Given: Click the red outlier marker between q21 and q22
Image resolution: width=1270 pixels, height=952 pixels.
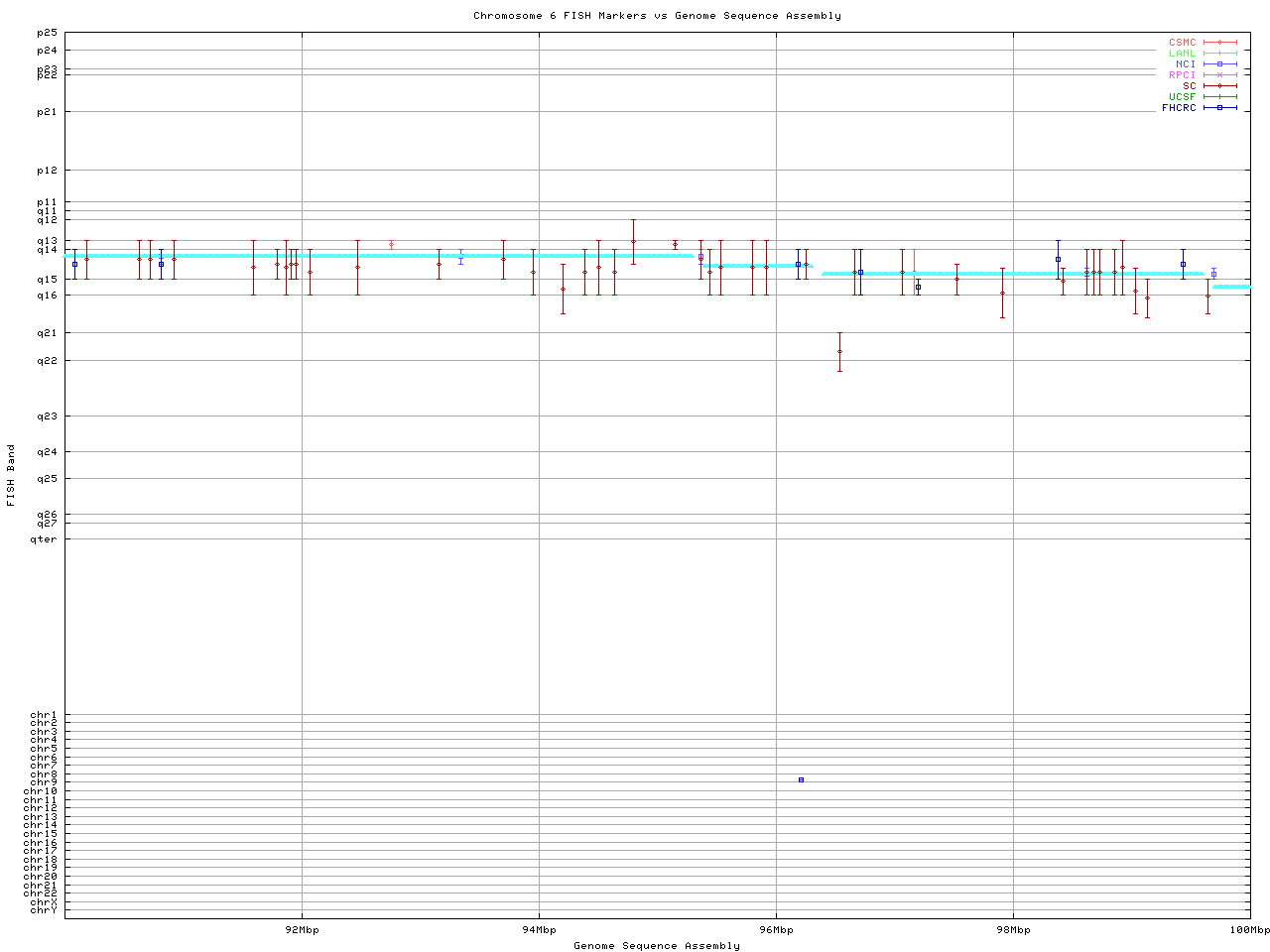Looking at the screenshot, I should (839, 351).
